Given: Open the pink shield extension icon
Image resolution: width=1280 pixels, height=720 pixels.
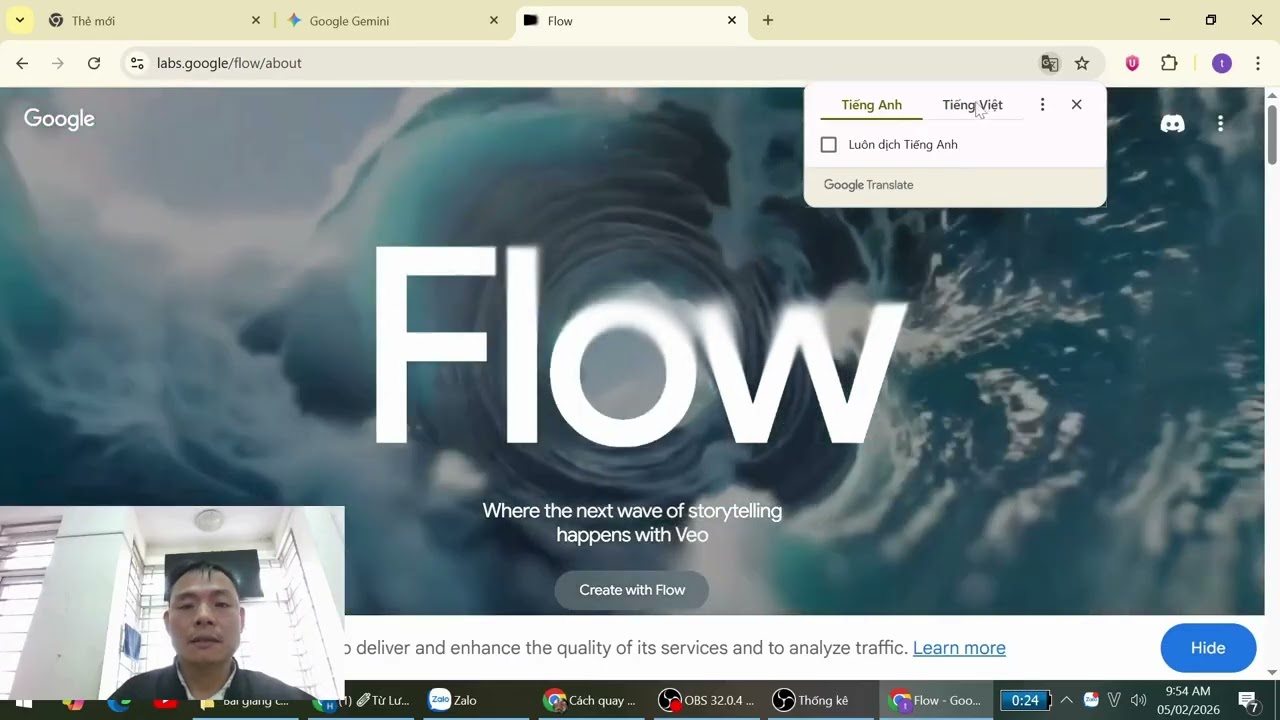Looking at the screenshot, I should 1132,63.
